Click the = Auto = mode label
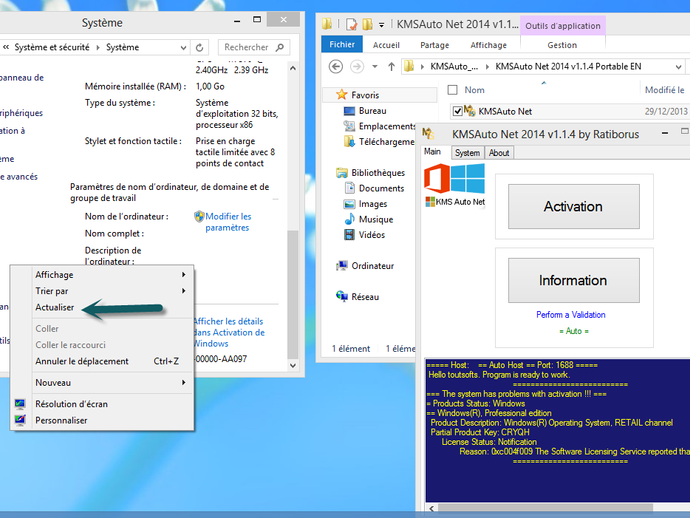690x518 pixels. click(574, 331)
